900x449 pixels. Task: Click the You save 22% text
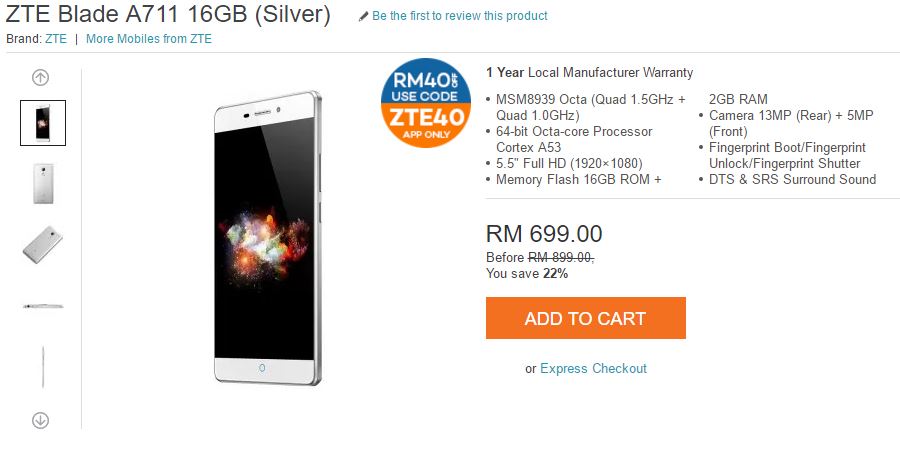527,274
